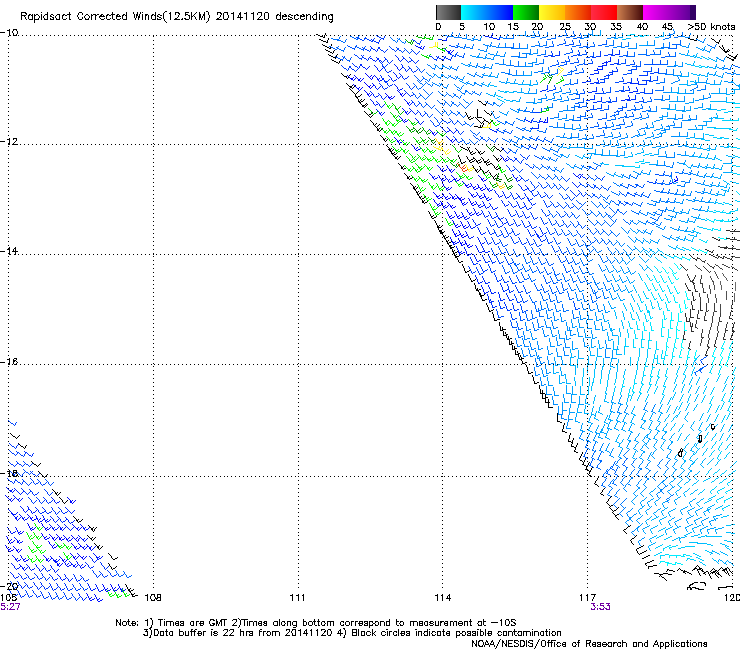The image size is (740, 650).
Task: Click the '>50 knots' legend label
Action: click(711, 27)
